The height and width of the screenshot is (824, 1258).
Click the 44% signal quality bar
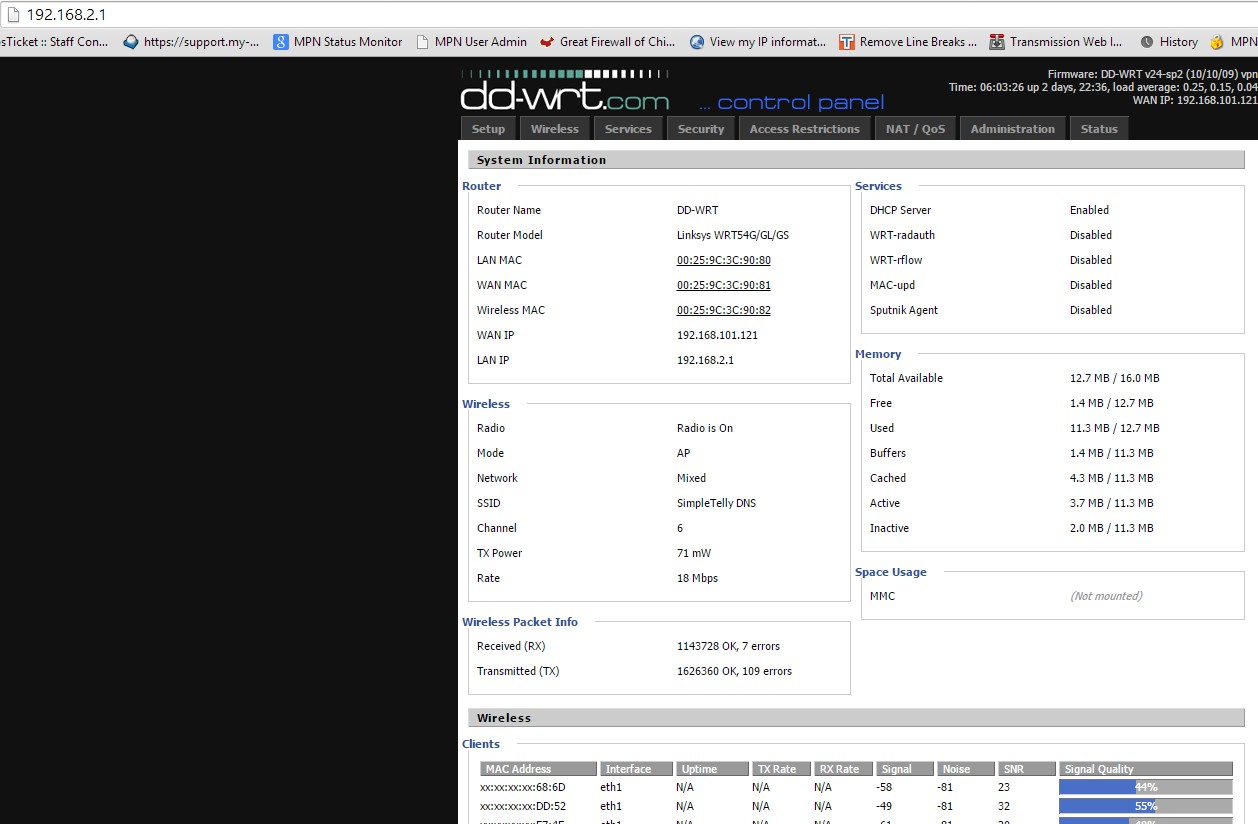tap(1146, 787)
